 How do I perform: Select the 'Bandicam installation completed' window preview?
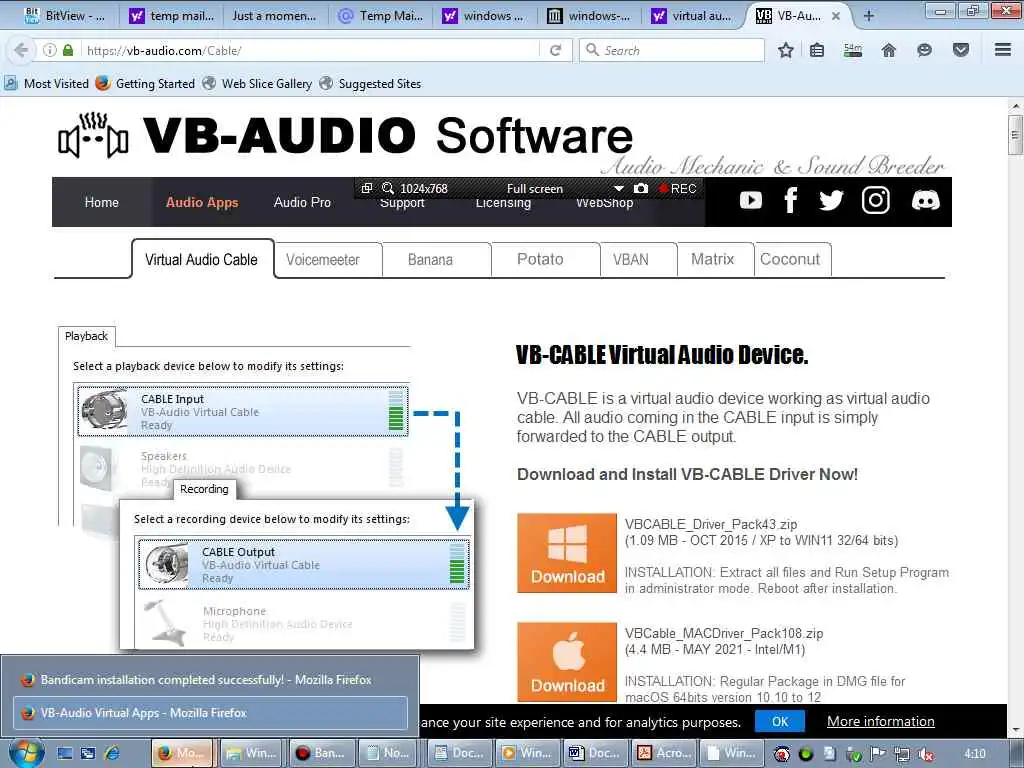point(210,680)
